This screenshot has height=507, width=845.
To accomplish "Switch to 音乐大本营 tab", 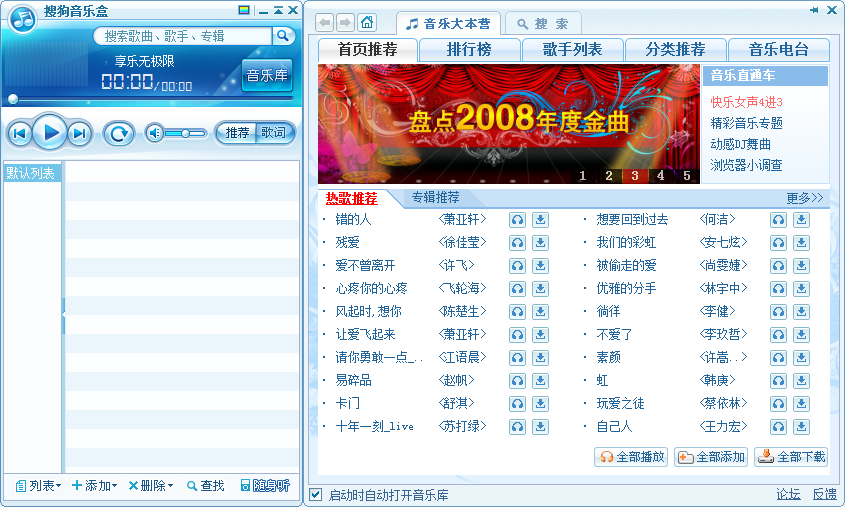I will [x=448, y=24].
